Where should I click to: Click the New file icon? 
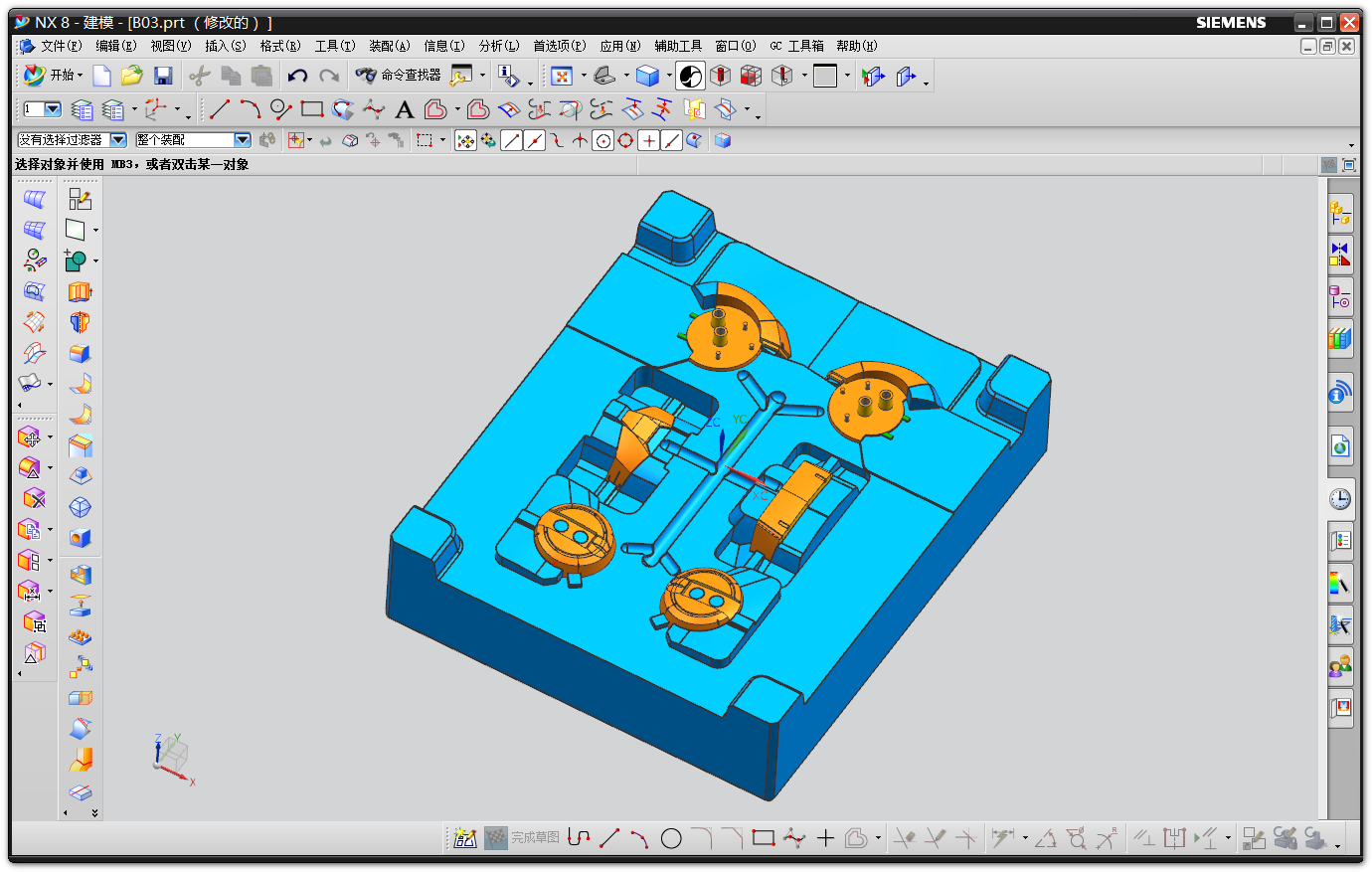101,76
